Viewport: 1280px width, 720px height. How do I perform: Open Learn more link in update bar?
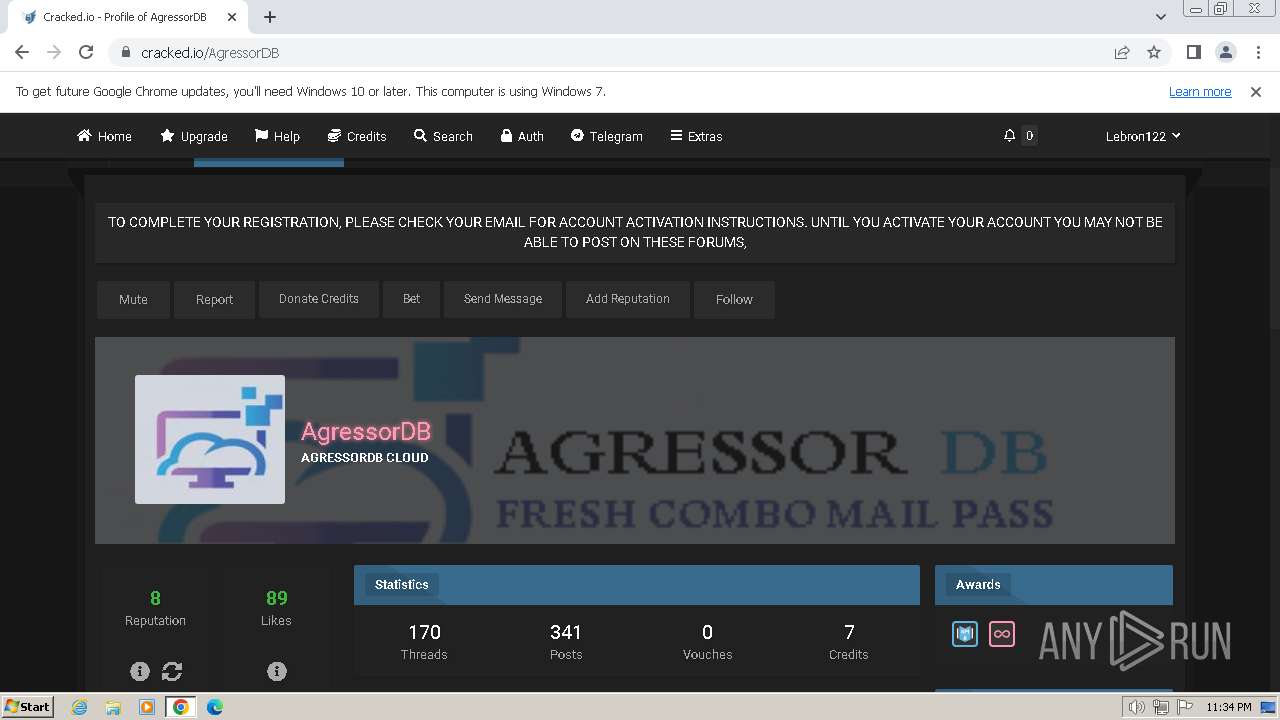[1200, 91]
